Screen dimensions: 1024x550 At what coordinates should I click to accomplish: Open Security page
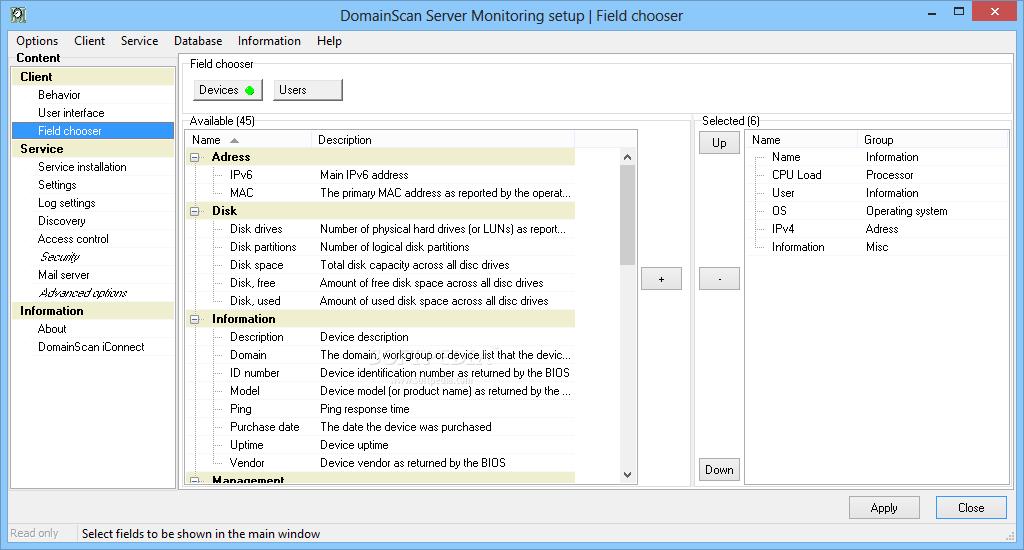(x=59, y=257)
